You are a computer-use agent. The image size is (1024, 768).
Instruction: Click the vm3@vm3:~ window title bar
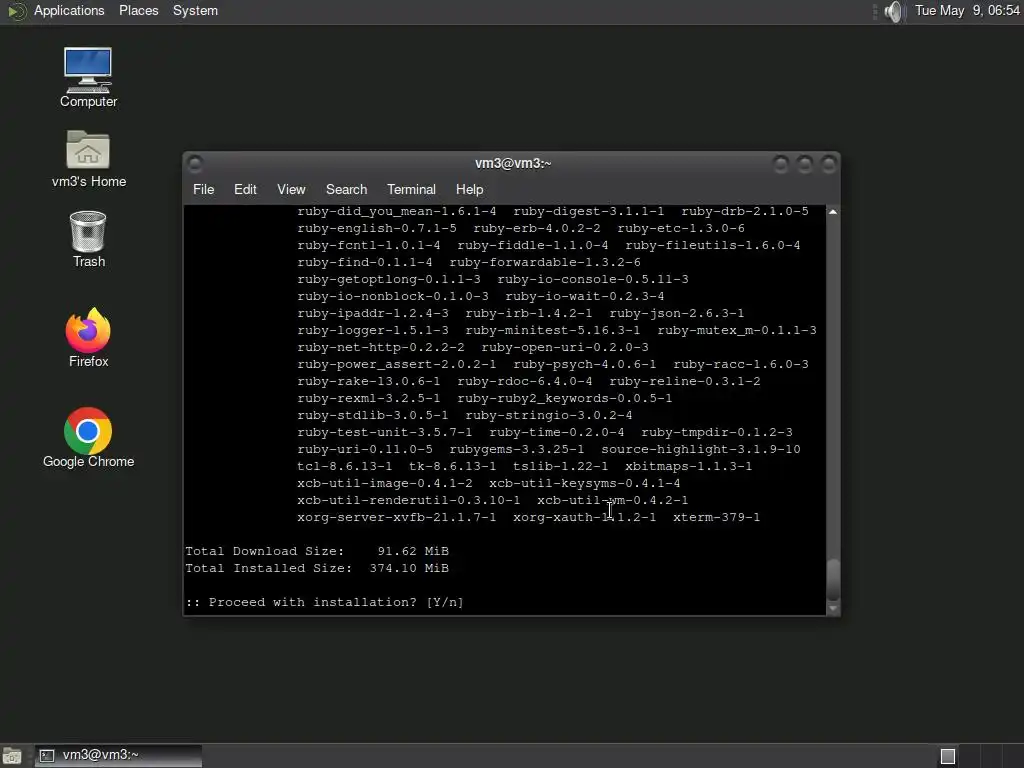512,163
